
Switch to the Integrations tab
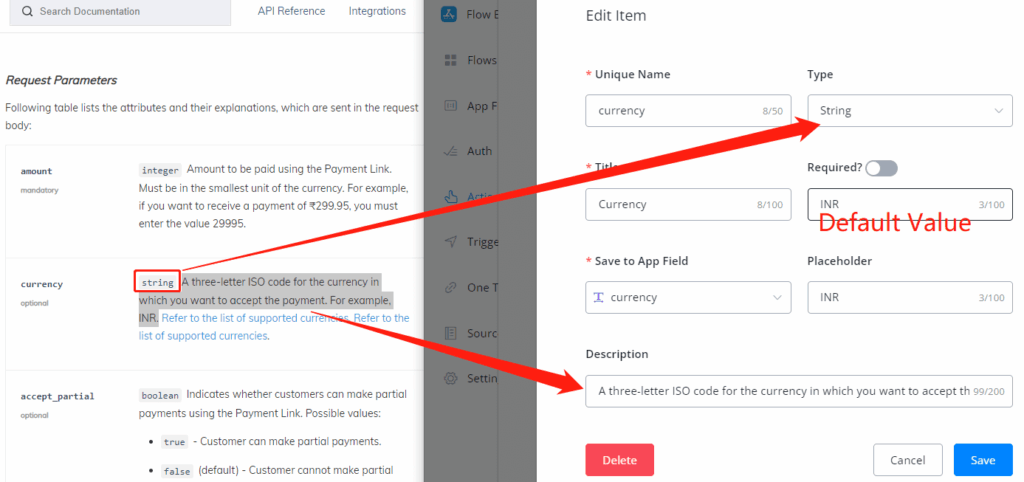pos(377,11)
